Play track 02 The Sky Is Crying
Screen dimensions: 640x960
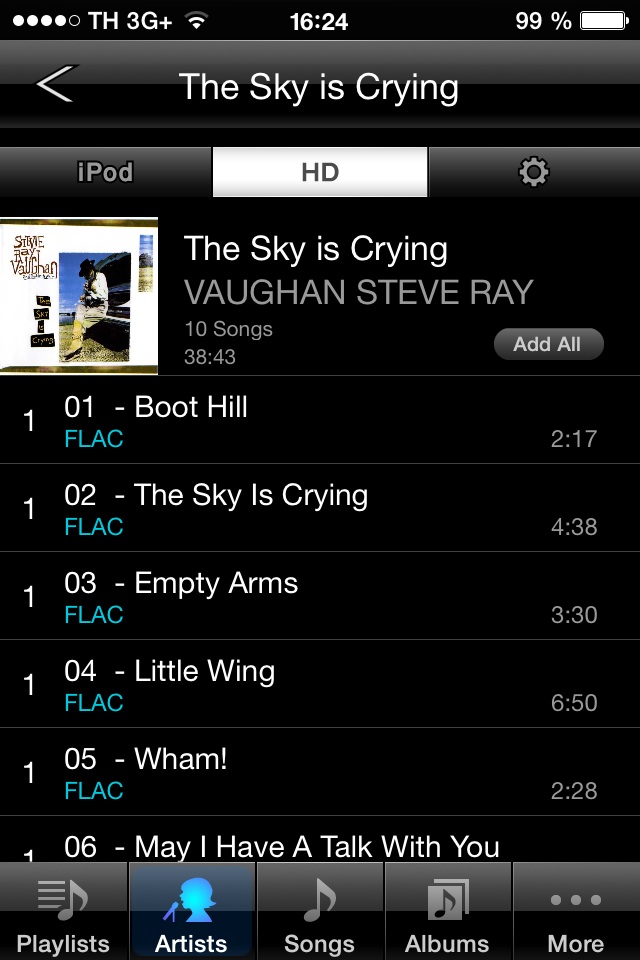click(320, 508)
